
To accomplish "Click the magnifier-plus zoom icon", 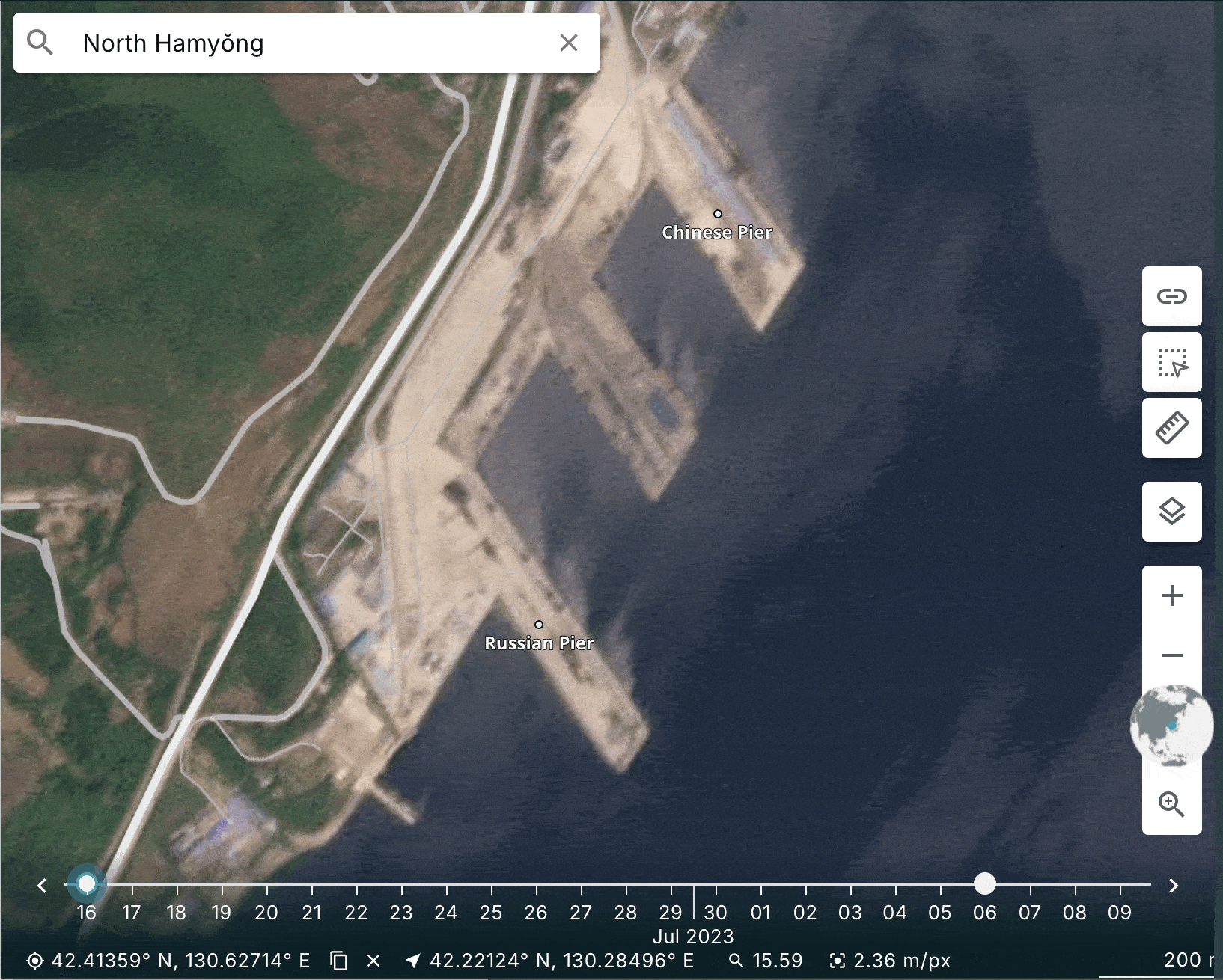I will point(1171,805).
